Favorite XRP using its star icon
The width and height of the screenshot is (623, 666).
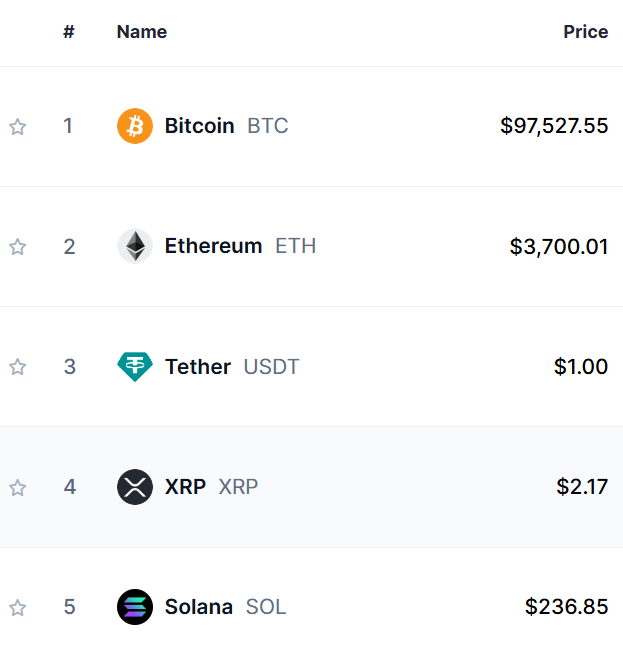point(17,488)
